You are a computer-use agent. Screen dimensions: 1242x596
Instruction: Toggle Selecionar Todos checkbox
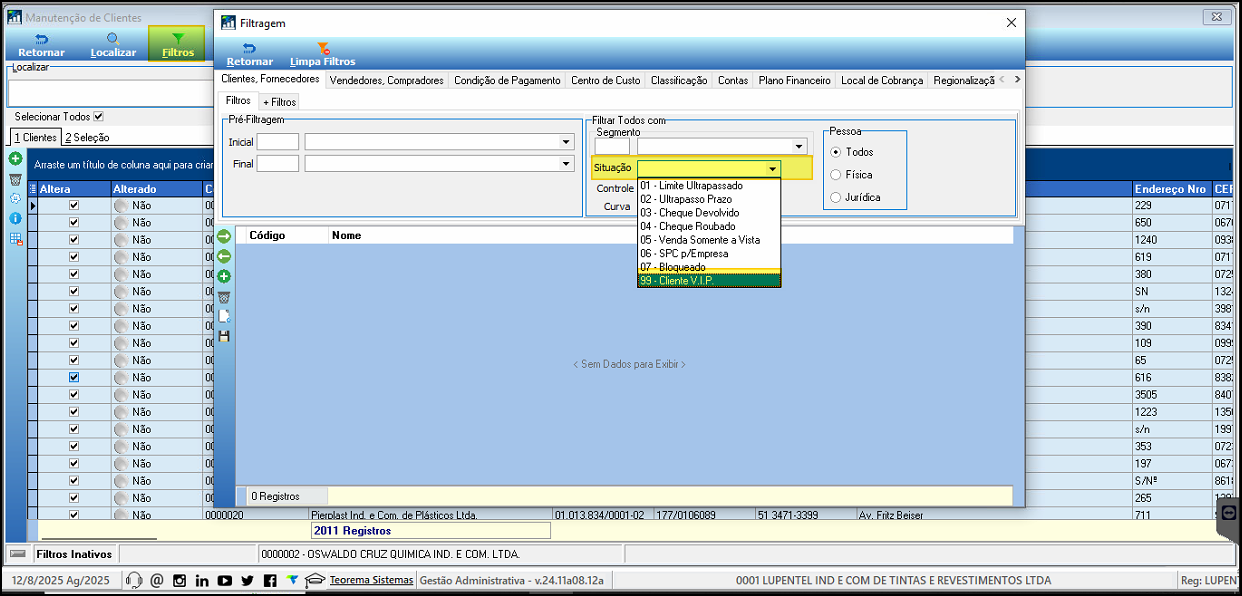[98, 117]
